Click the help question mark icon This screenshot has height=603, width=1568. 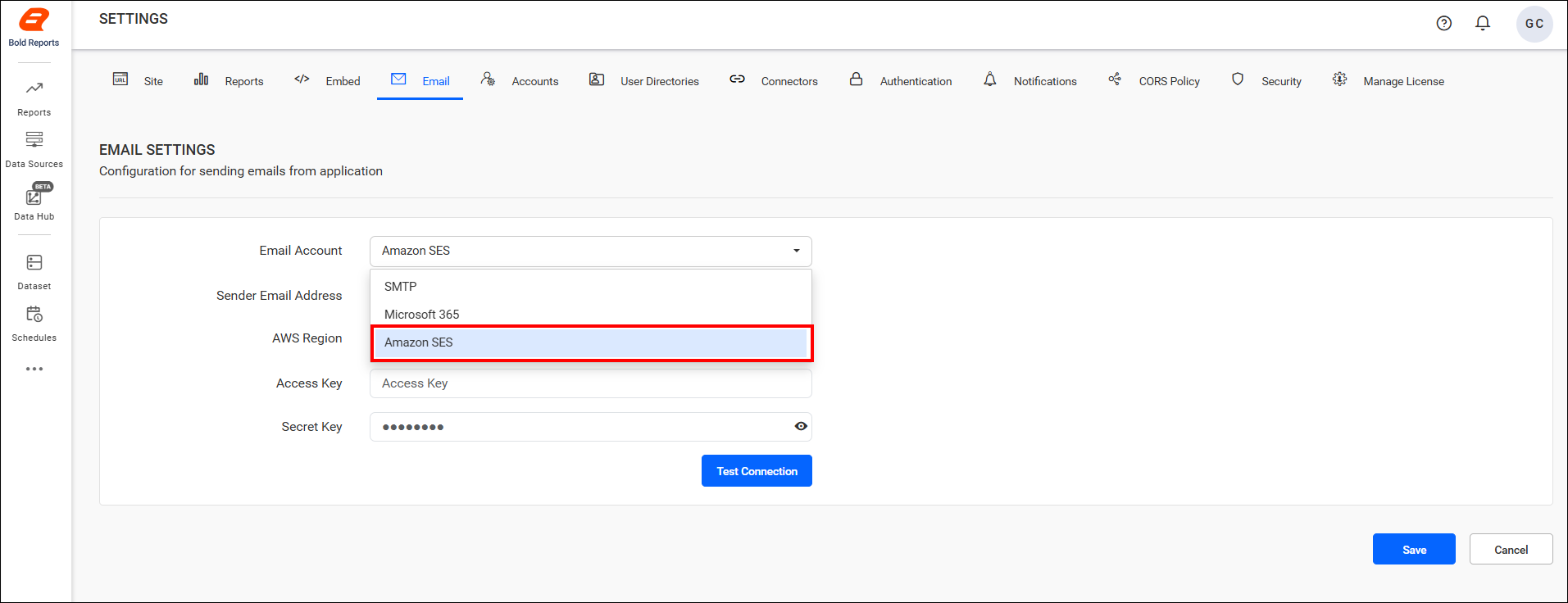click(1444, 24)
